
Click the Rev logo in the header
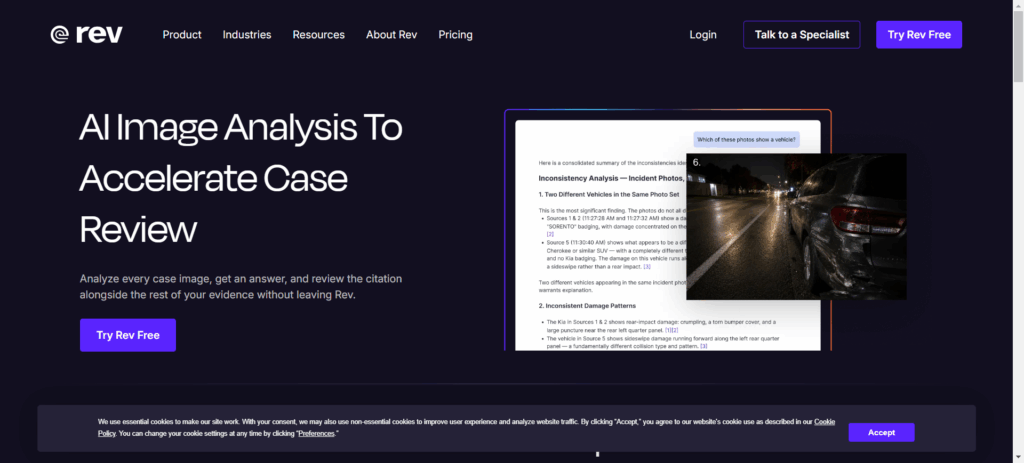[86, 35]
